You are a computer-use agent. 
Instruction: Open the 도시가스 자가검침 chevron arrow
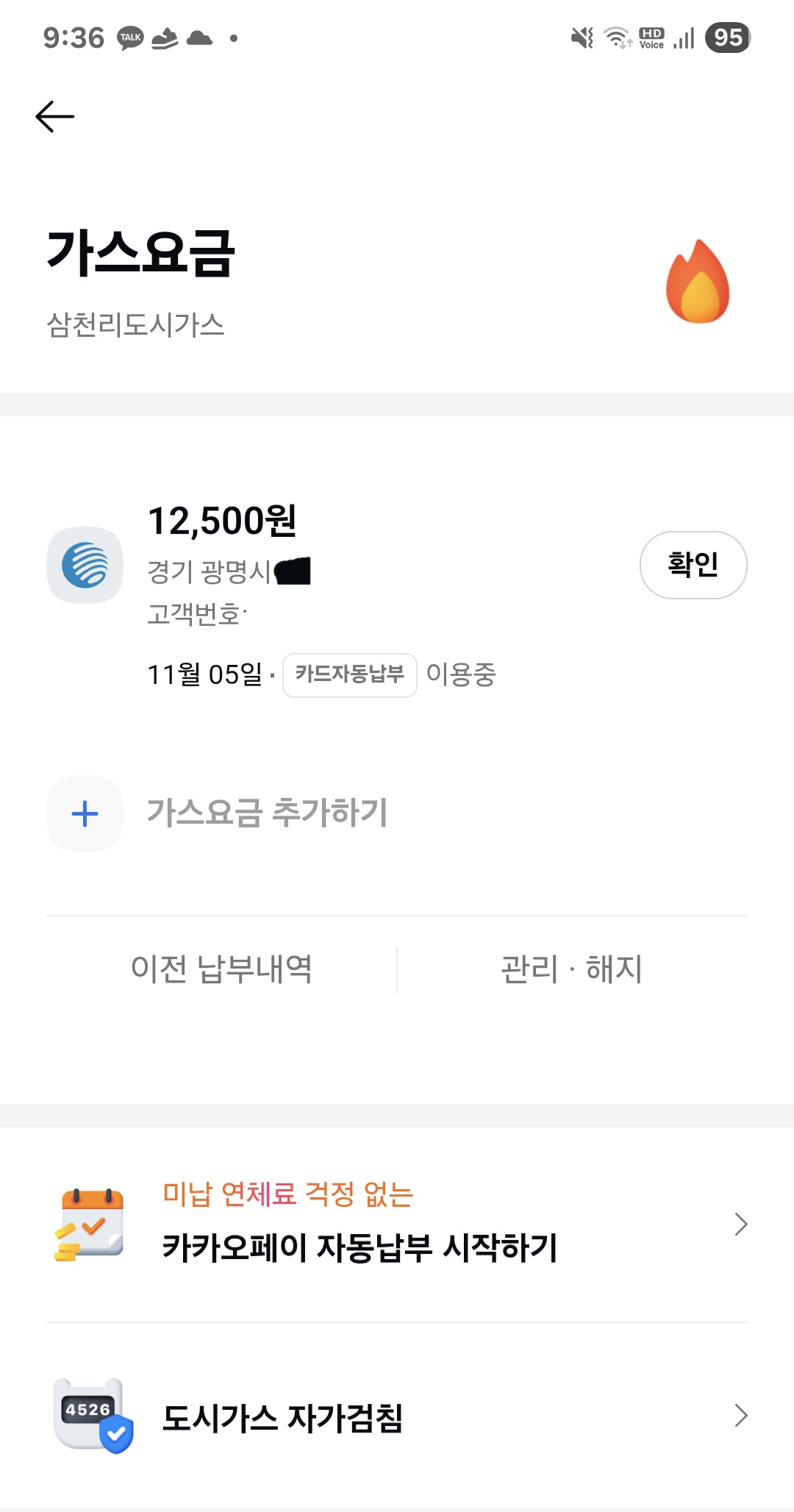point(740,1416)
